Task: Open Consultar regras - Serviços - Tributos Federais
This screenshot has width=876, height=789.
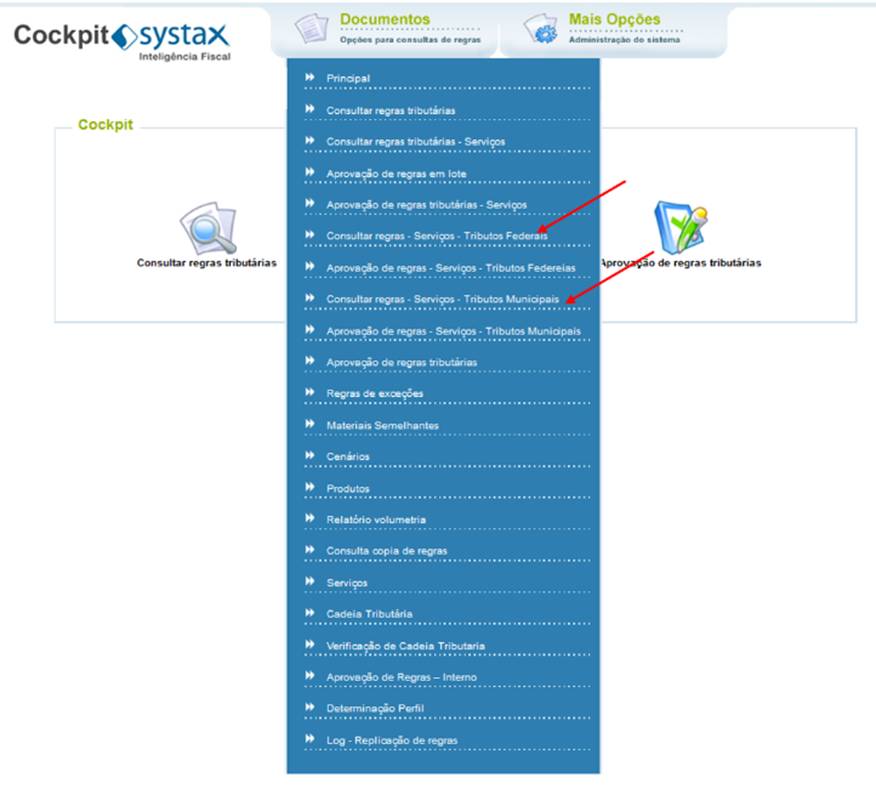Action: coord(437,236)
